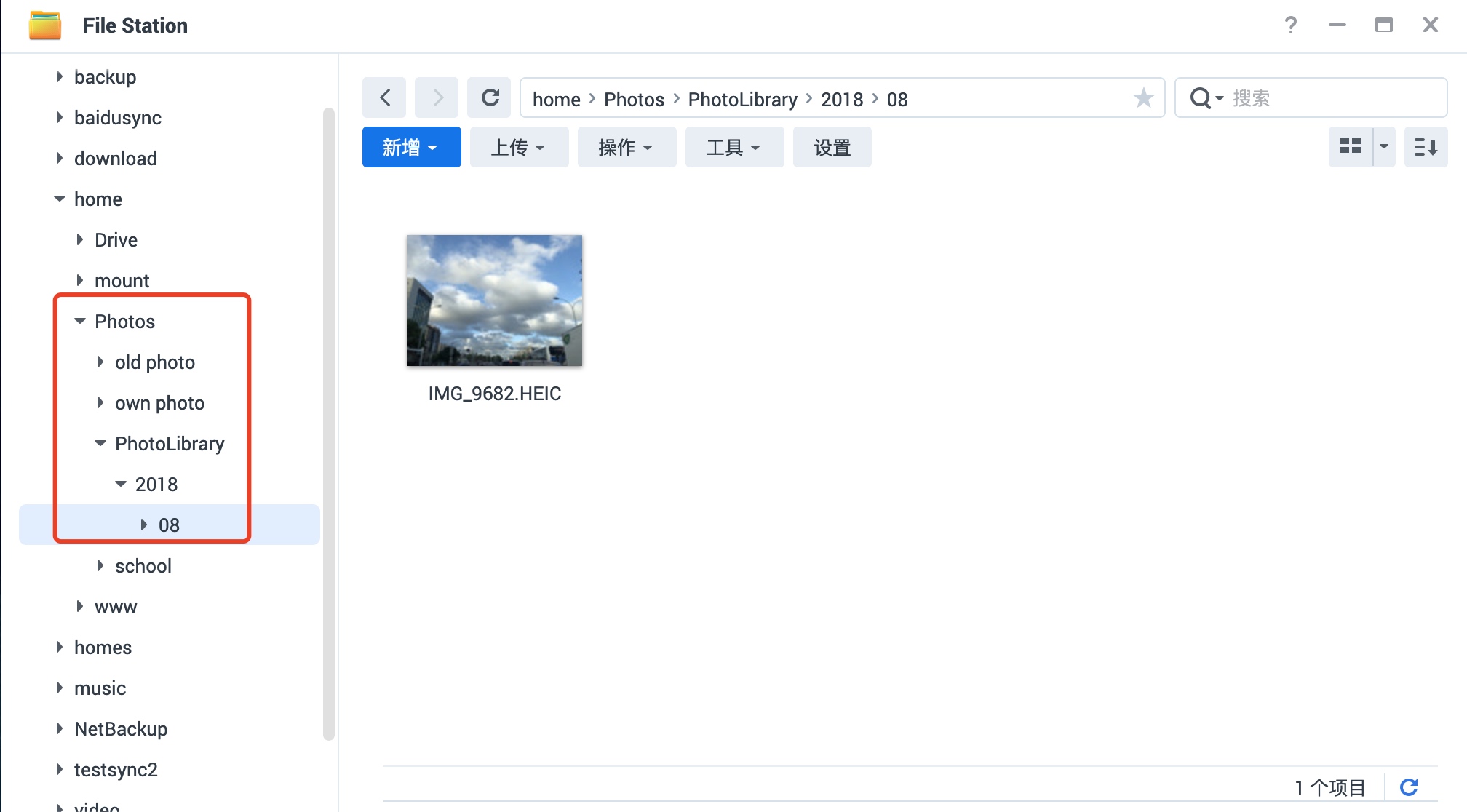The height and width of the screenshot is (812, 1467).
Task: Click the search magnifier icon
Action: pos(1200,97)
